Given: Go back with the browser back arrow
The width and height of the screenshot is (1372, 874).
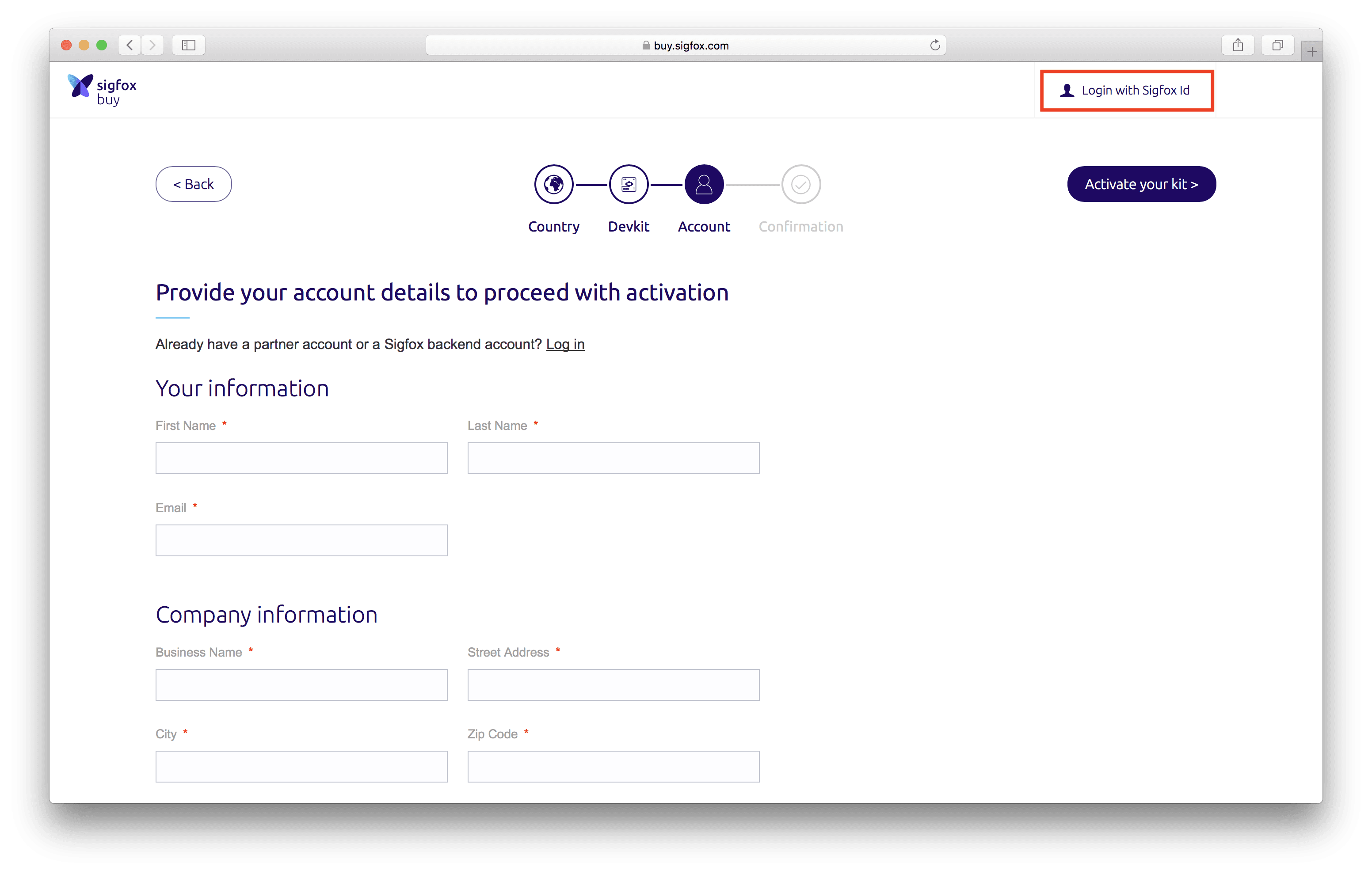Looking at the screenshot, I should coord(130,45).
